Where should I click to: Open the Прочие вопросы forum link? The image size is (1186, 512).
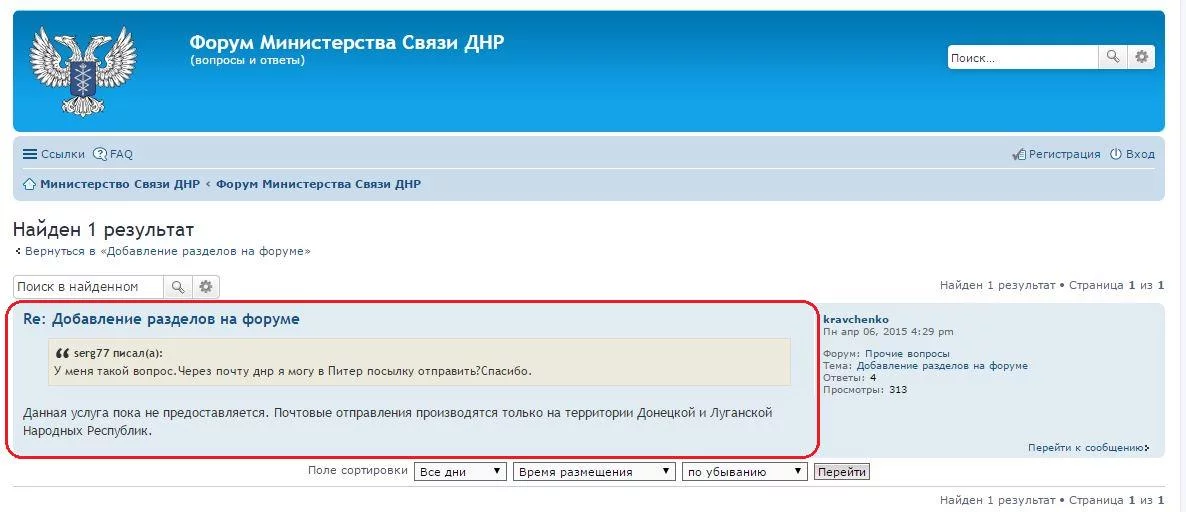[x=908, y=354]
